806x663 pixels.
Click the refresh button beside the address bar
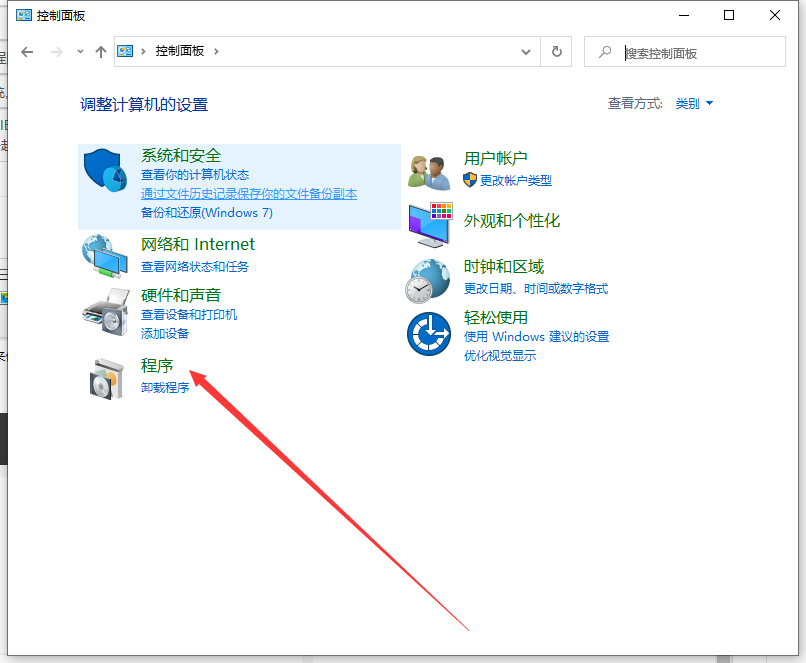556,51
